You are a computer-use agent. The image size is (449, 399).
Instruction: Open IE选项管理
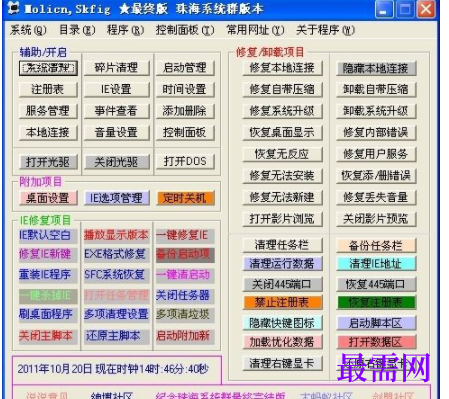(116, 198)
